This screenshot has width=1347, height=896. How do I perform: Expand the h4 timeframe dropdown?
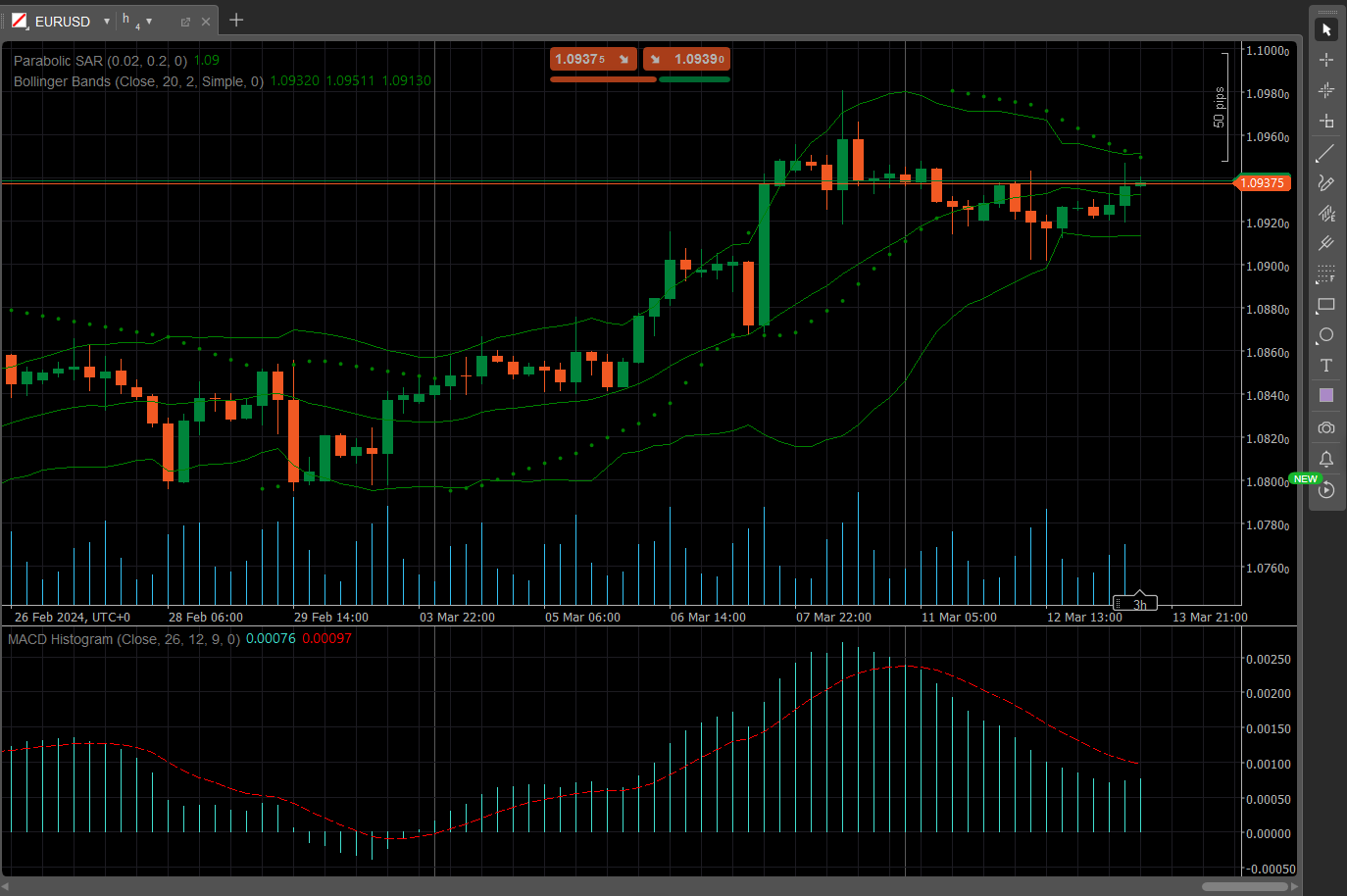[149, 22]
